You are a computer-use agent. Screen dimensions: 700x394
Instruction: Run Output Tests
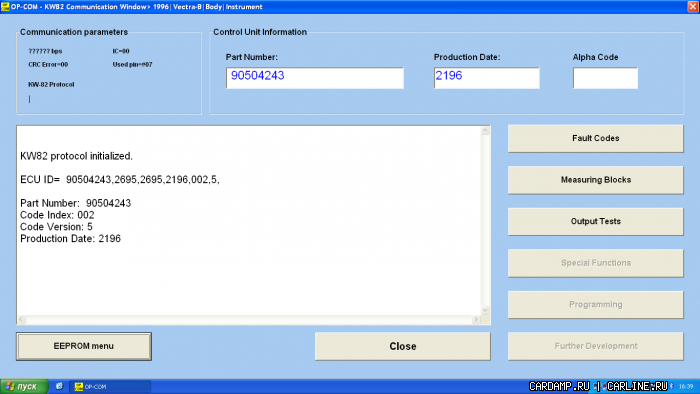[596, 221]
